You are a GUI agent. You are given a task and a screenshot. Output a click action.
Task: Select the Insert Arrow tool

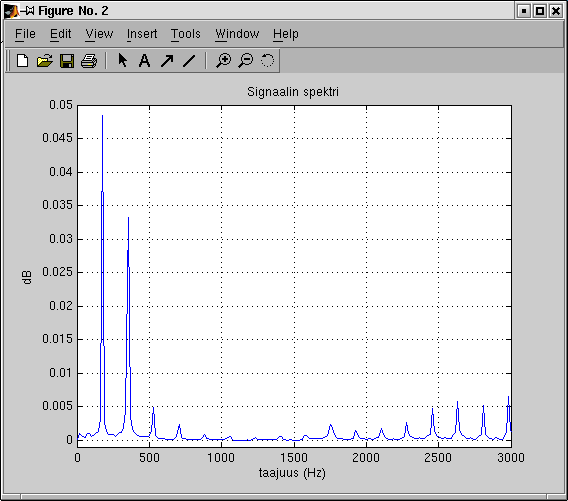click(167, 60)
